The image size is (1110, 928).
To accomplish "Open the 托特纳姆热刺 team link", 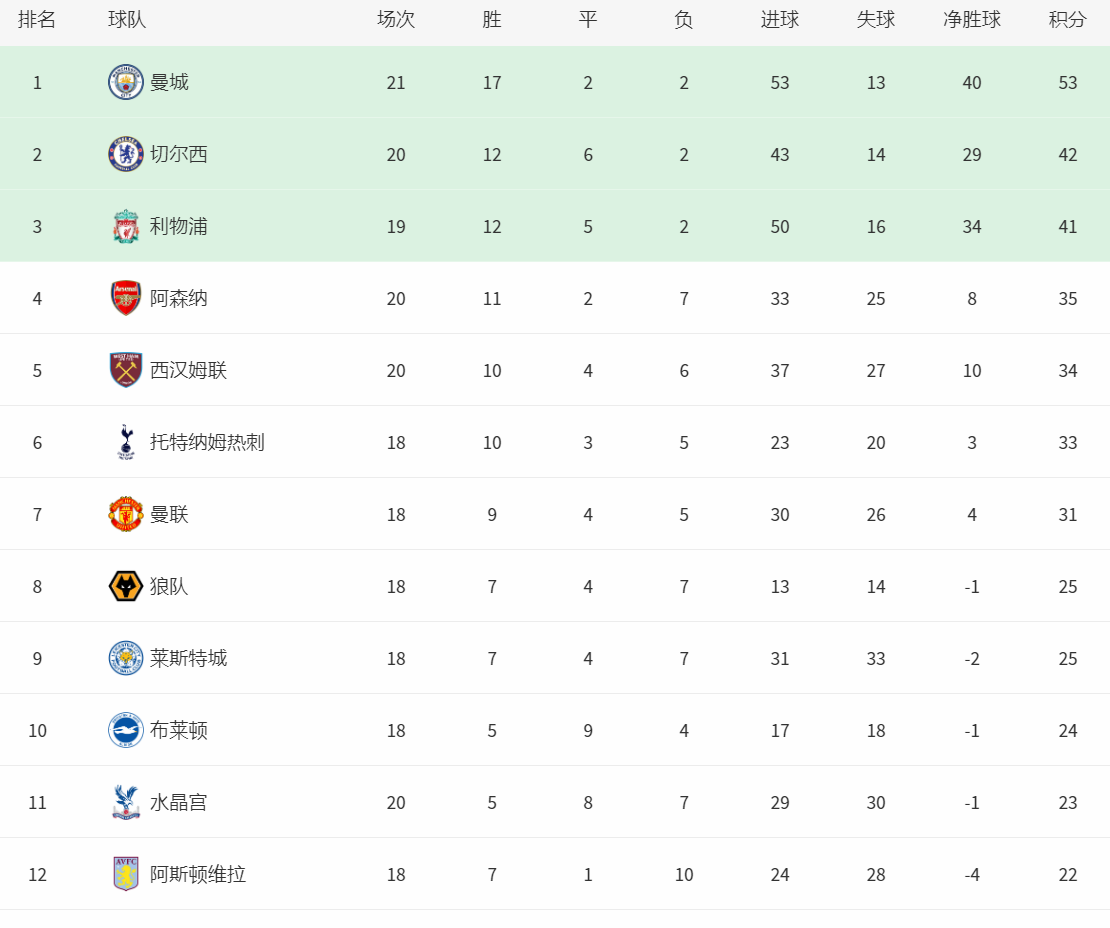I will [207, 442].
